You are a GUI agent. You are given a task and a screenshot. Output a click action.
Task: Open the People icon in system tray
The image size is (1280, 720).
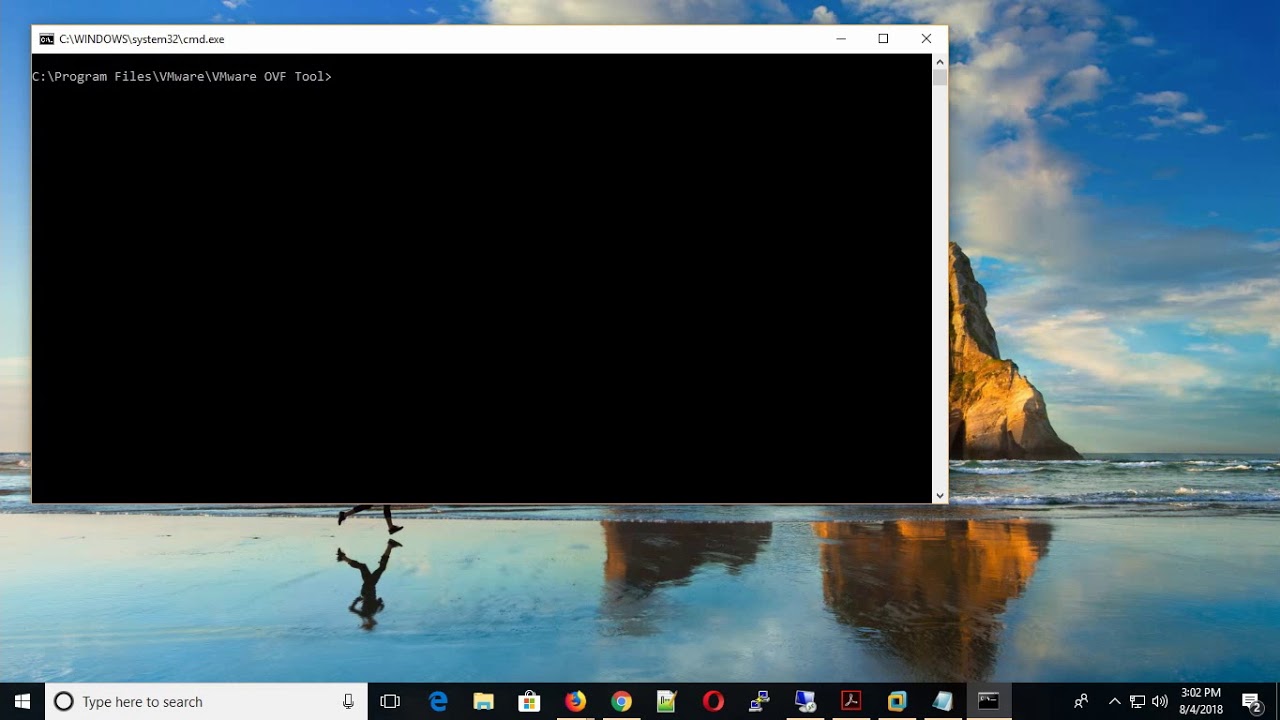coord(1081,701)
